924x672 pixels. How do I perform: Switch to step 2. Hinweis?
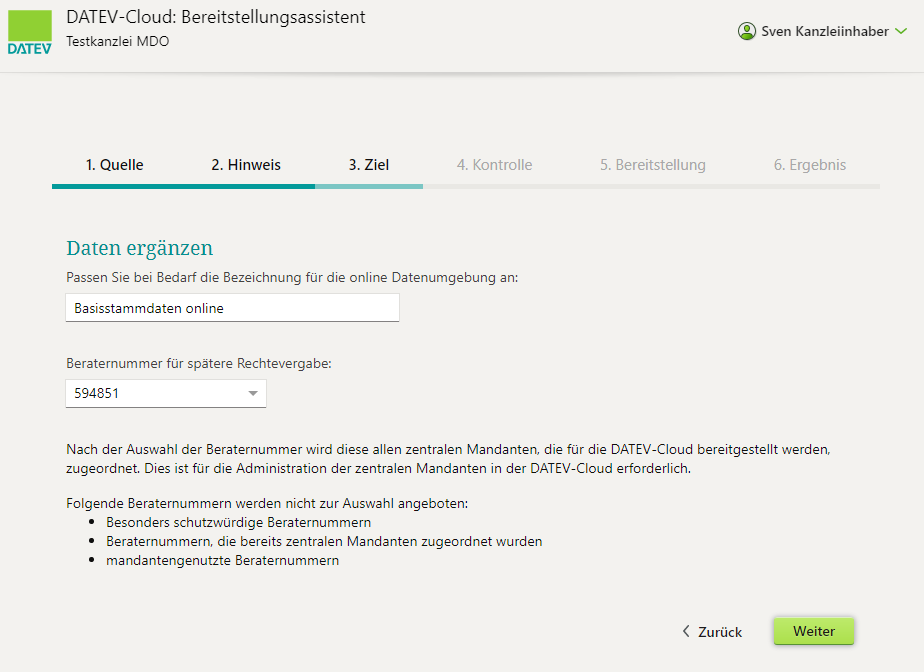[x=246, y=165]
